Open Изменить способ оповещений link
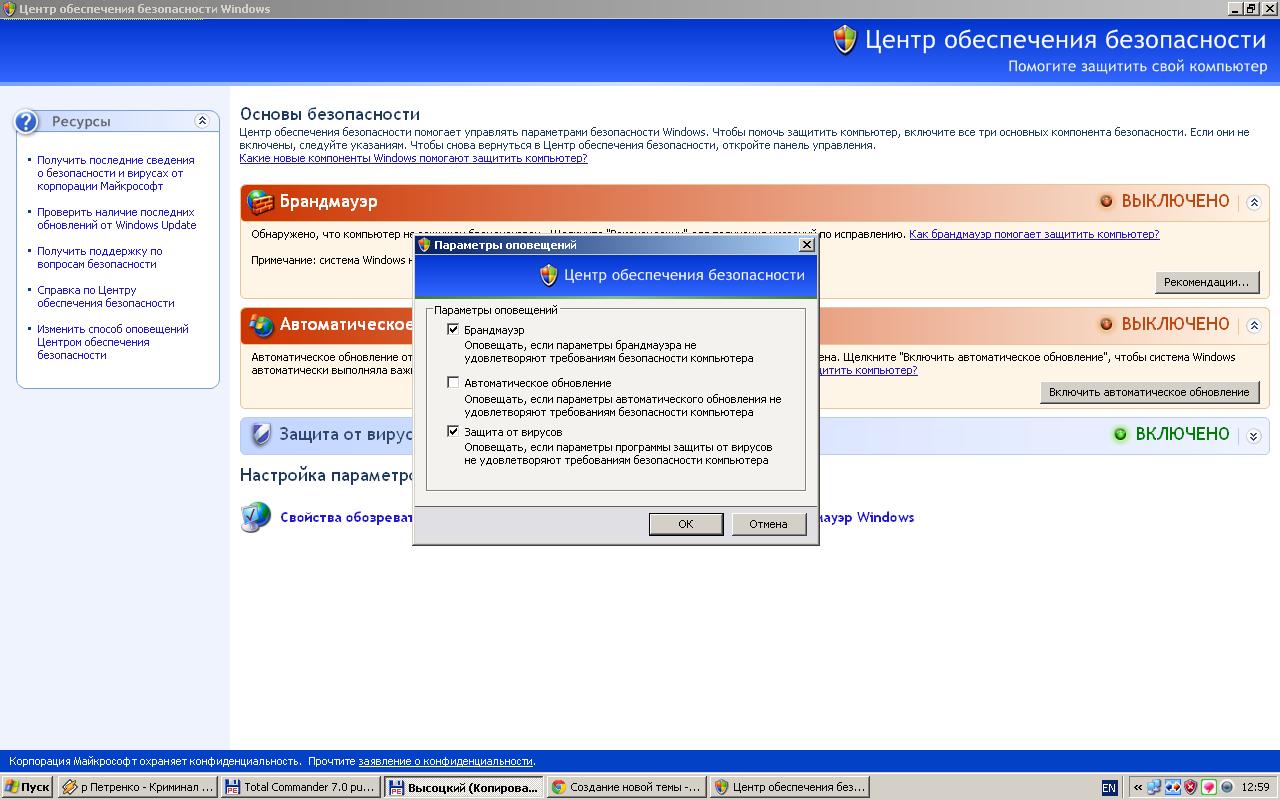This screenshot has width=1280, height=800. point(113,342)
